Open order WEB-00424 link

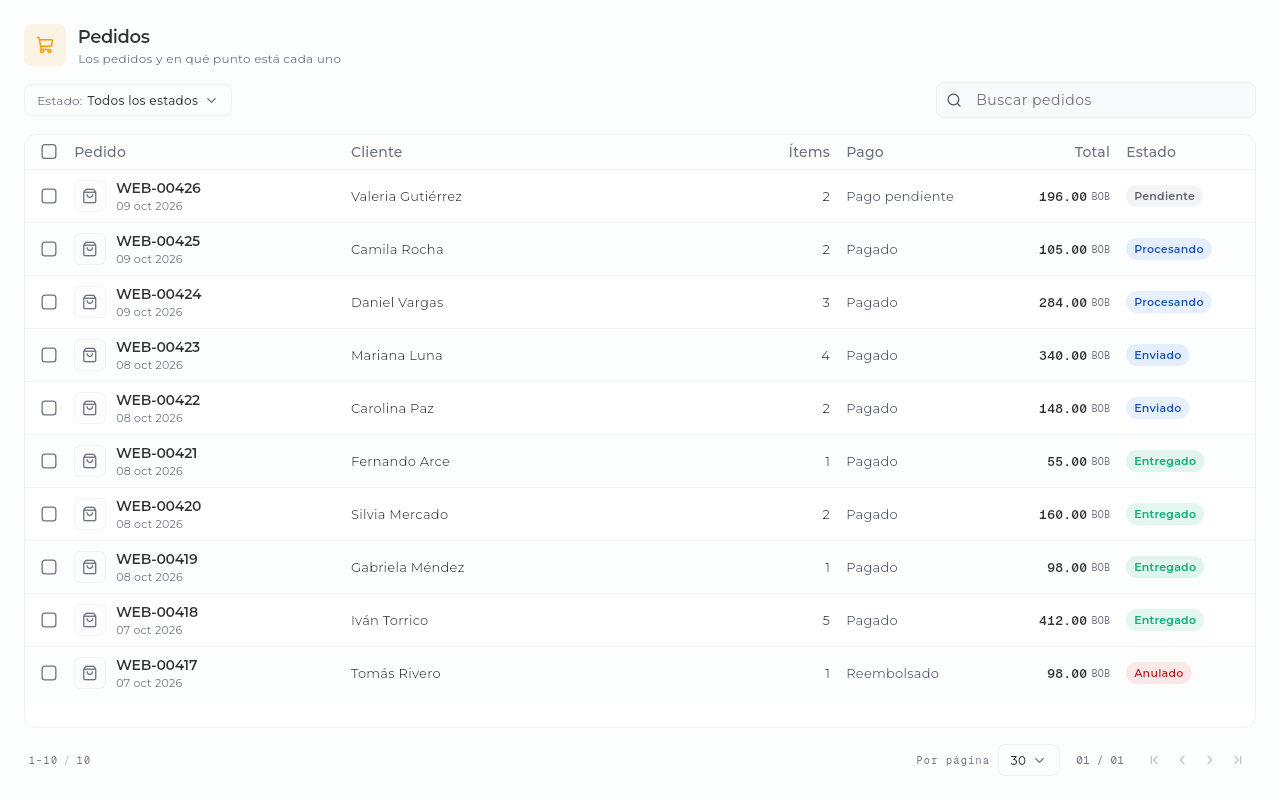pyautogui.click(x=159, y=294)
